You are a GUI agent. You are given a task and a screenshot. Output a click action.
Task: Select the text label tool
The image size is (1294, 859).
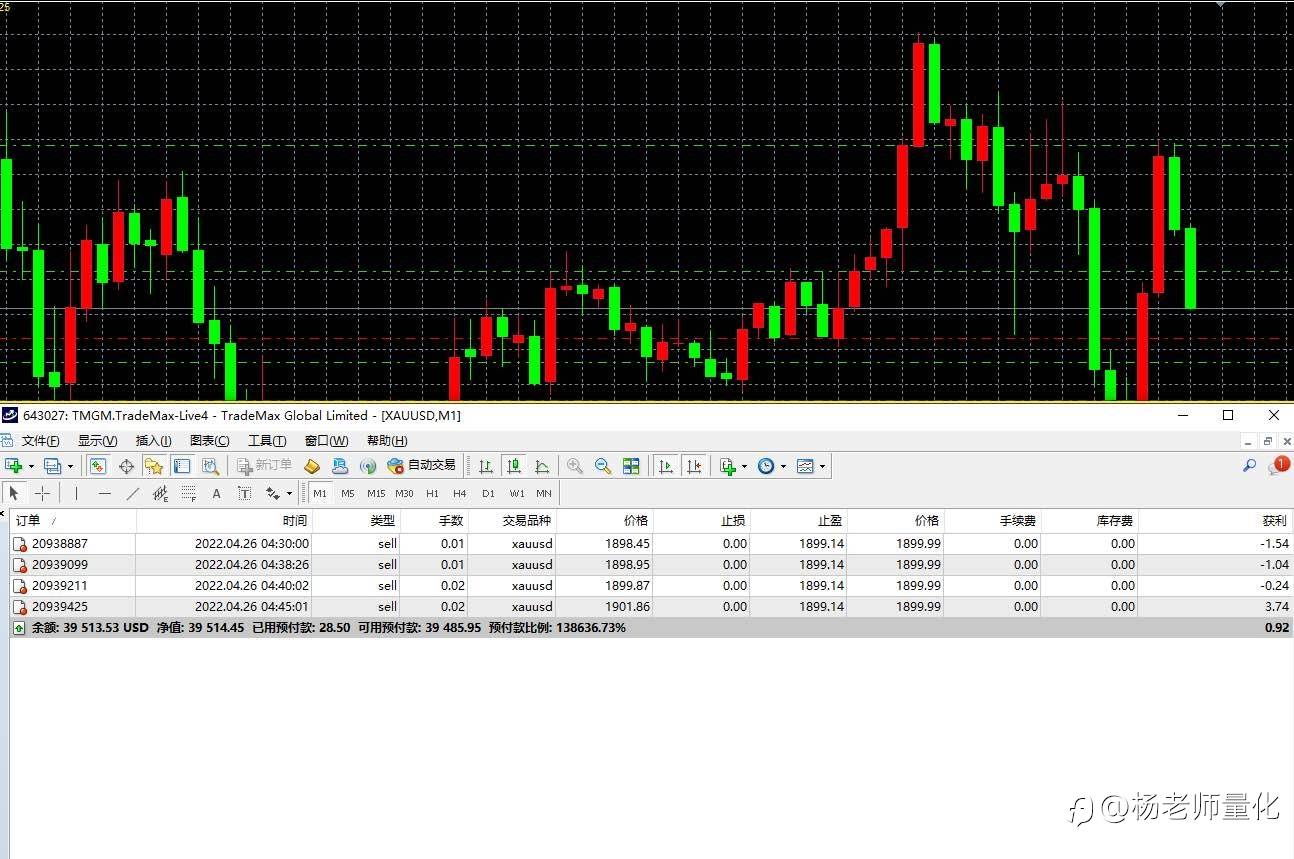(x=216, y=493)
